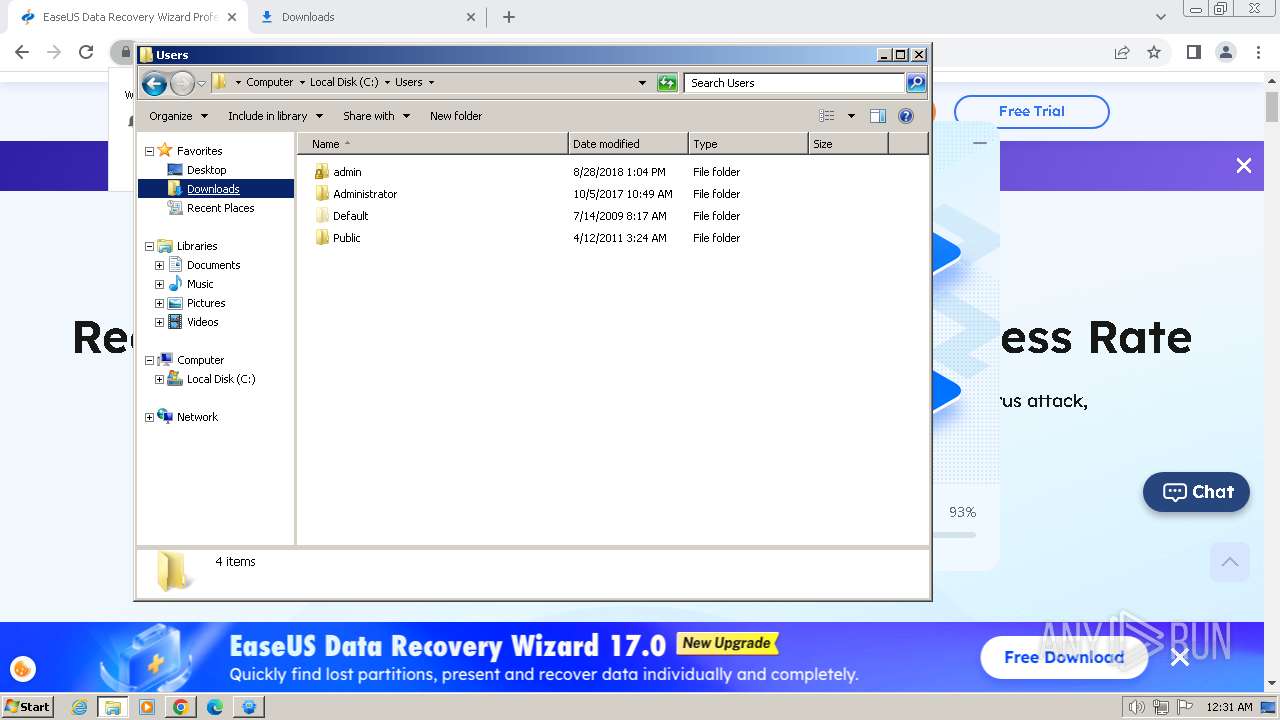Toggle the preview pane icon
Image resolution: width=1280 pixels, height=720 pixels.
[x=877, y=116]
